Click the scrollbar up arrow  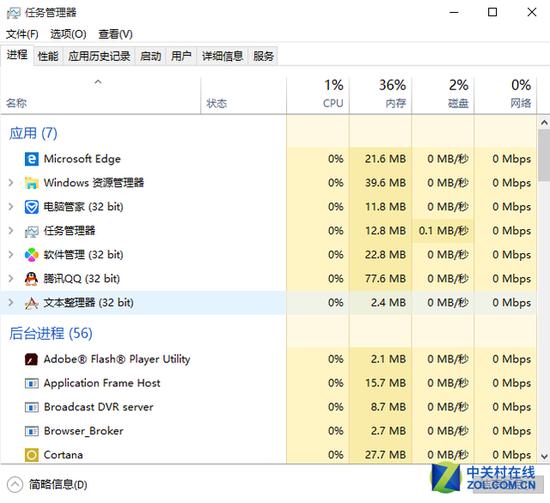(x=544, y=123)
